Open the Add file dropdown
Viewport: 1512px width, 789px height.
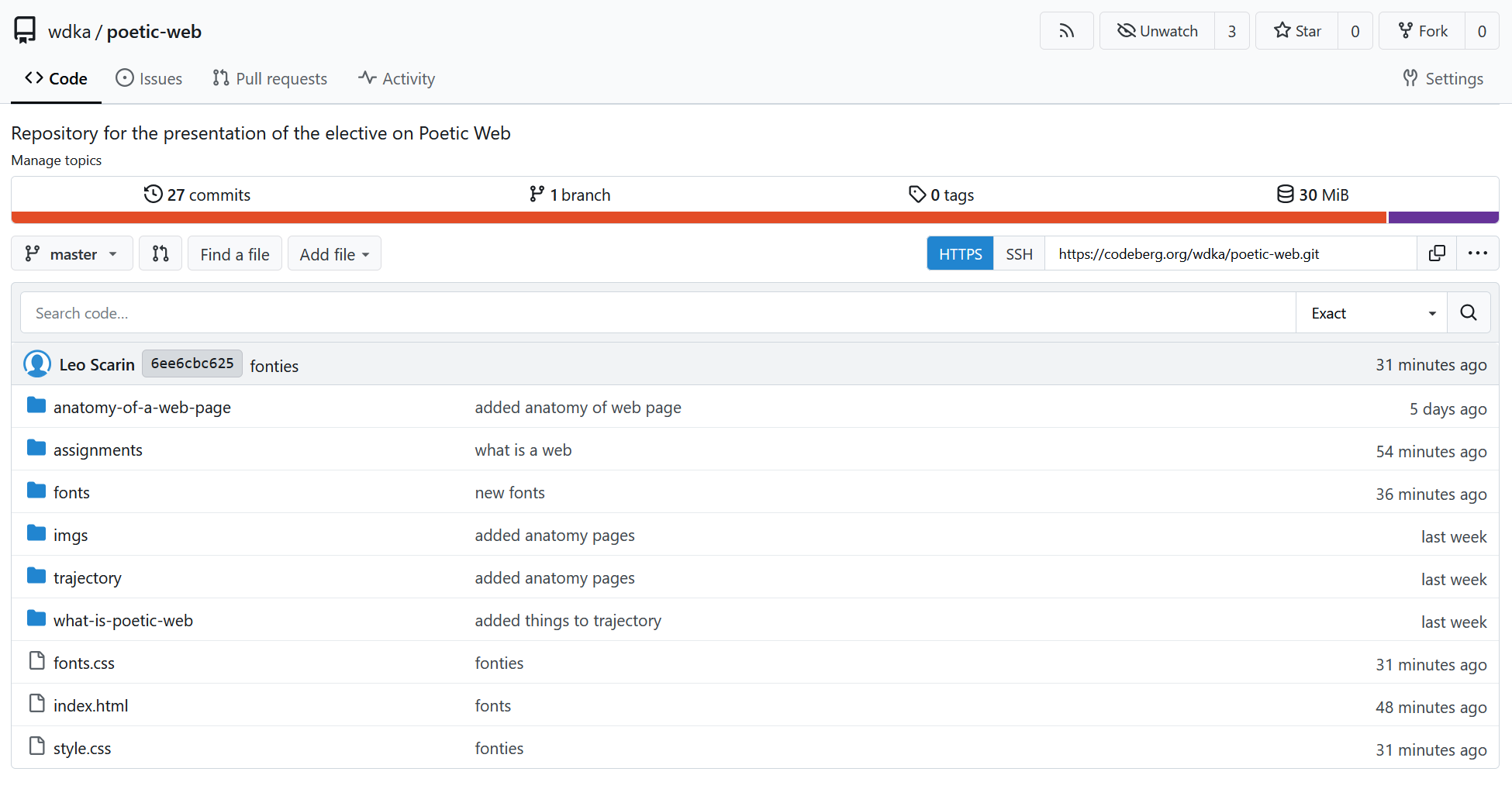[334, 253]
